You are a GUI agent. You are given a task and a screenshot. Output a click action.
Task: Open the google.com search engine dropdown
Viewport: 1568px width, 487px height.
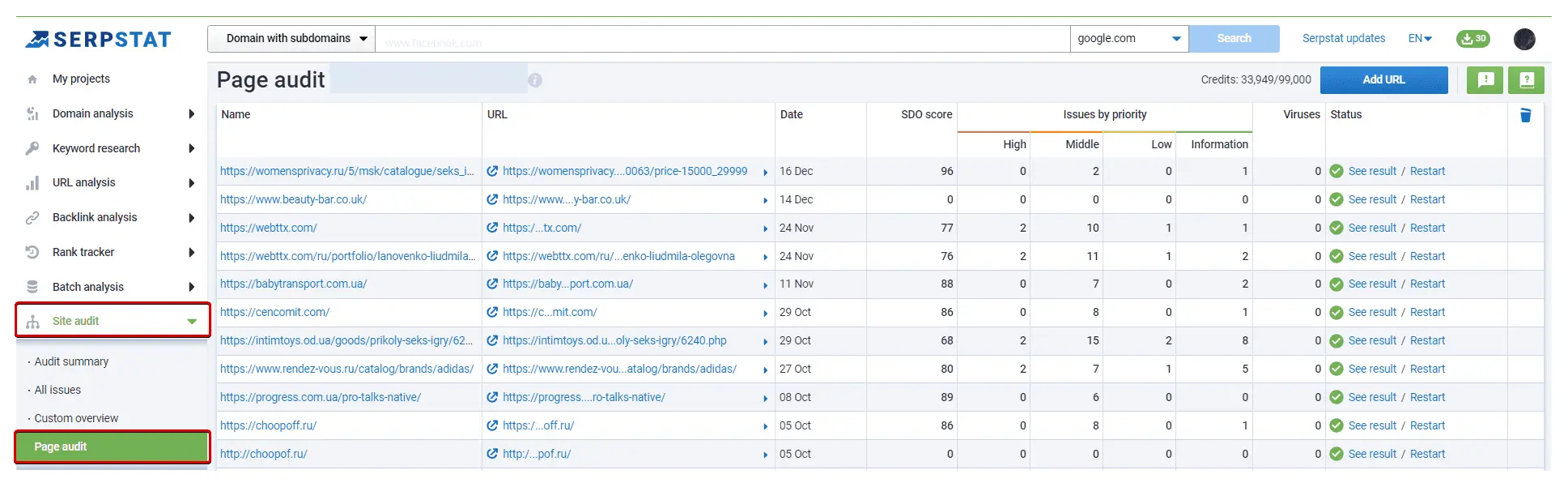(x=1129, y=38)
